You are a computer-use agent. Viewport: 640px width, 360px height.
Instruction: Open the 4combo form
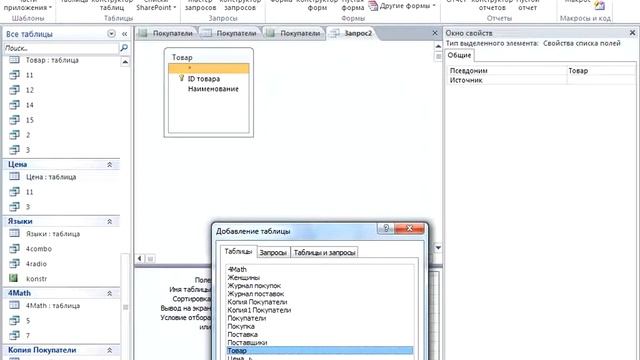39,249
